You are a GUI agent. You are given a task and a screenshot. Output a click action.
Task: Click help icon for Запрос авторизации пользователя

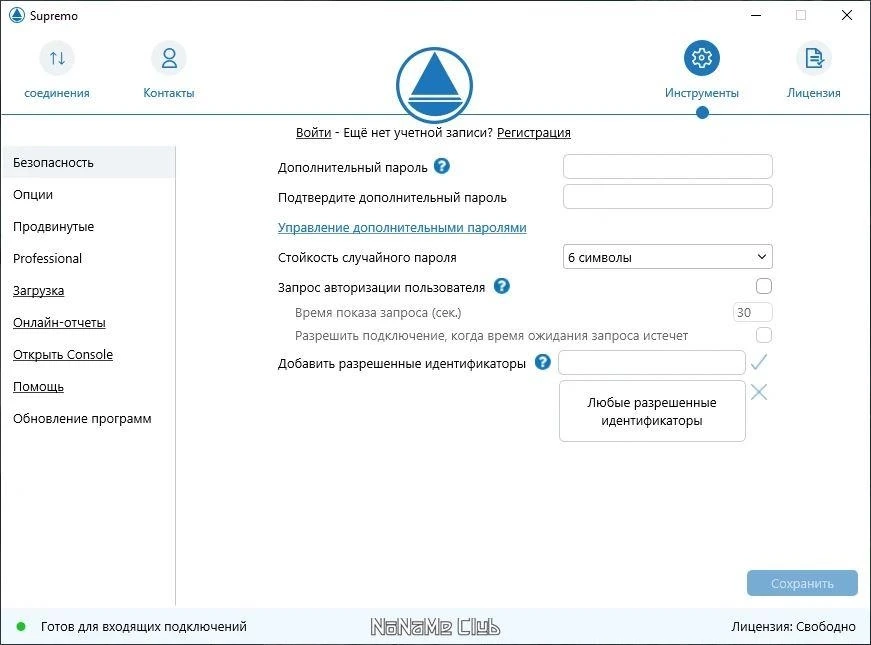coord(502,286)
